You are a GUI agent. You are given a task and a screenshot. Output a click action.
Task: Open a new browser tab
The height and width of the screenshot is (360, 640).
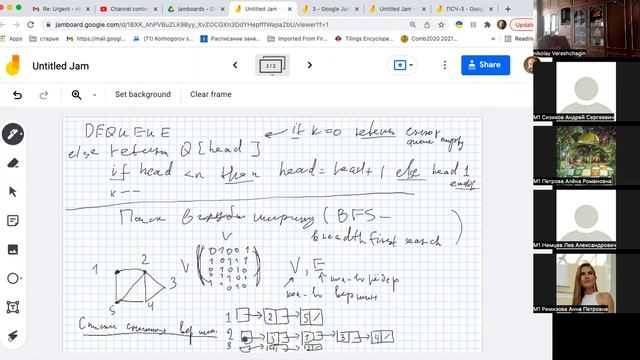point(508,9)
